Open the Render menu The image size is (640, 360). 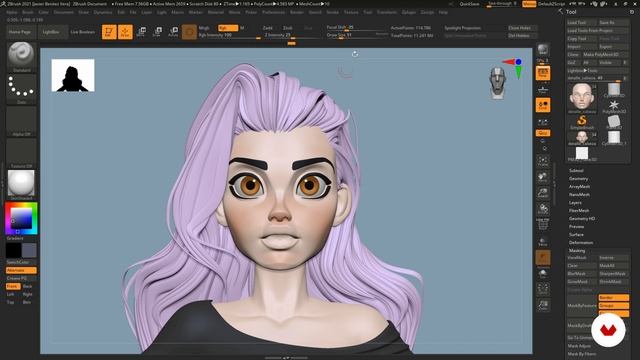point(297,12)
